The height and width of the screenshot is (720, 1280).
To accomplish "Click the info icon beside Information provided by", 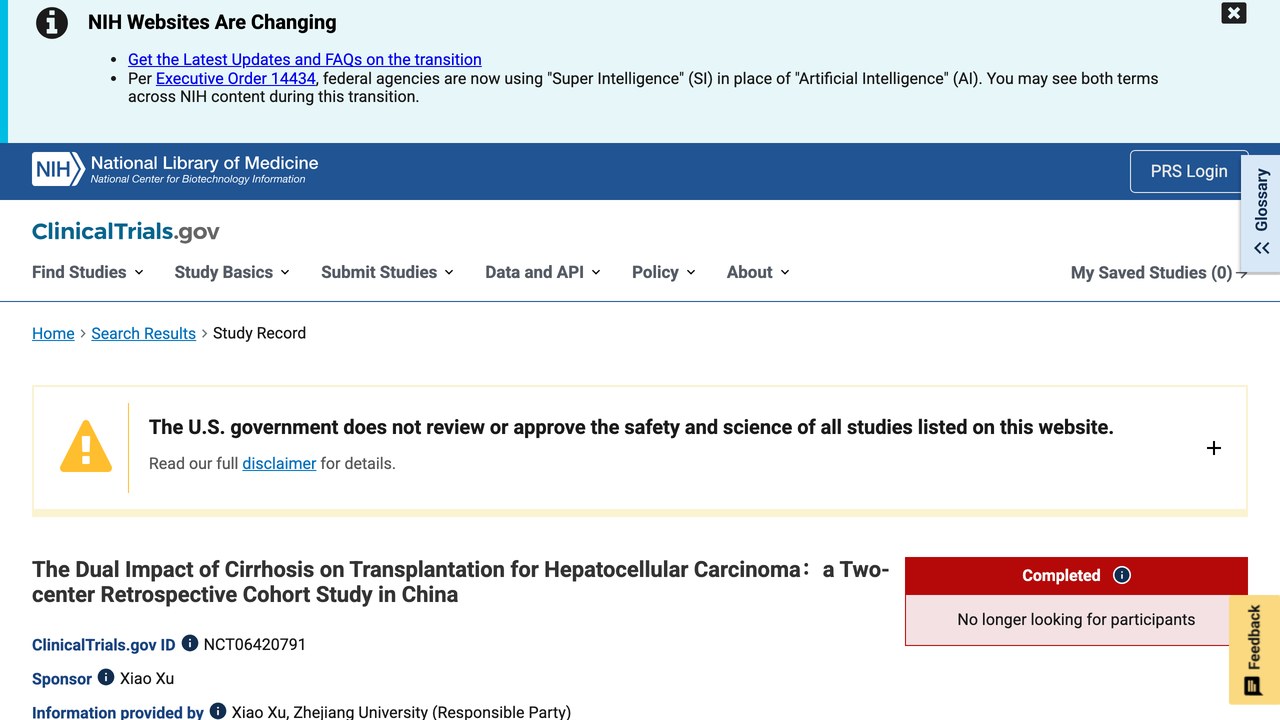I will pyautogui.click(x=218, y=711).
